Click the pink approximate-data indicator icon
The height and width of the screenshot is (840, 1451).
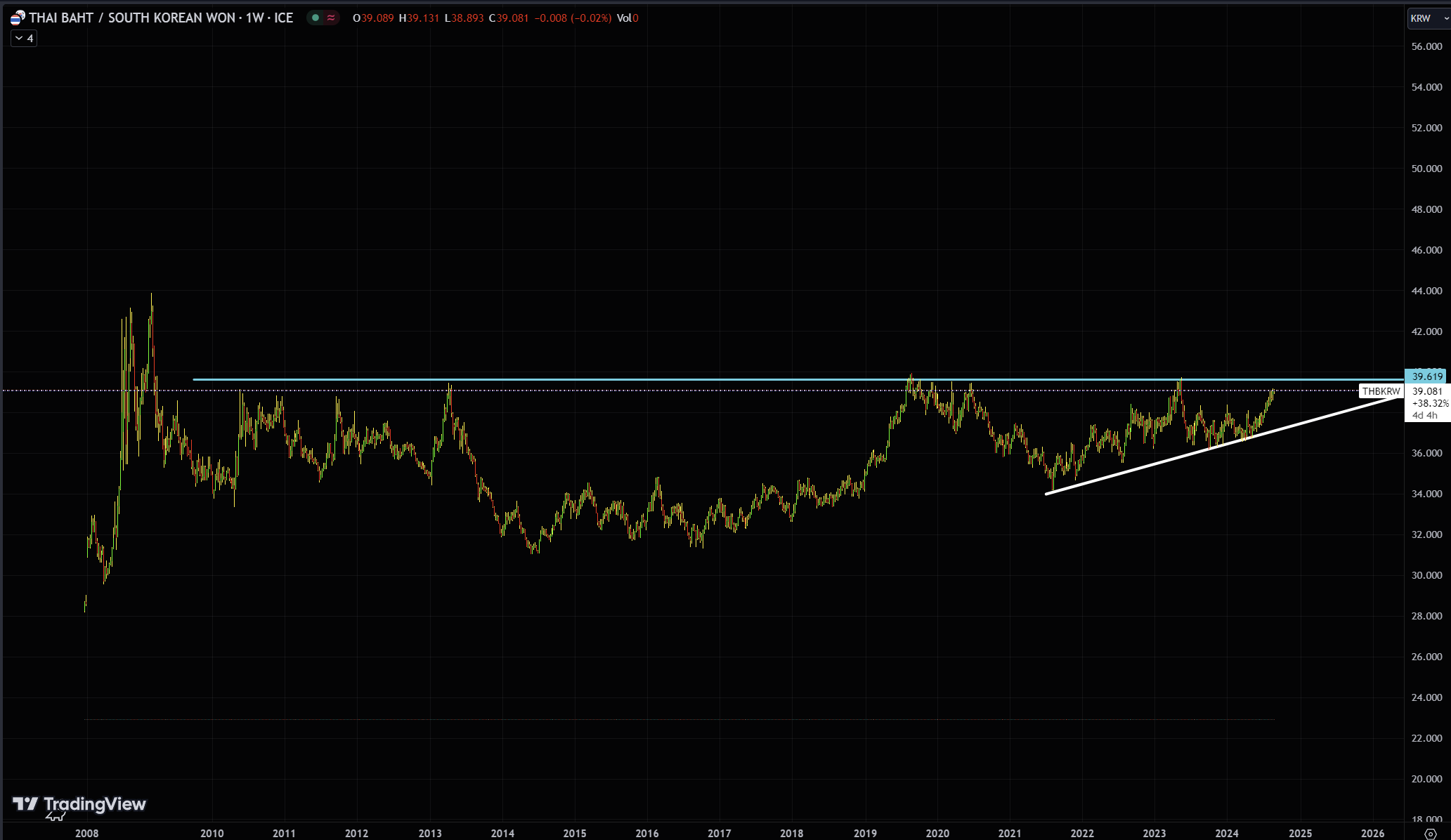(331, 18)
